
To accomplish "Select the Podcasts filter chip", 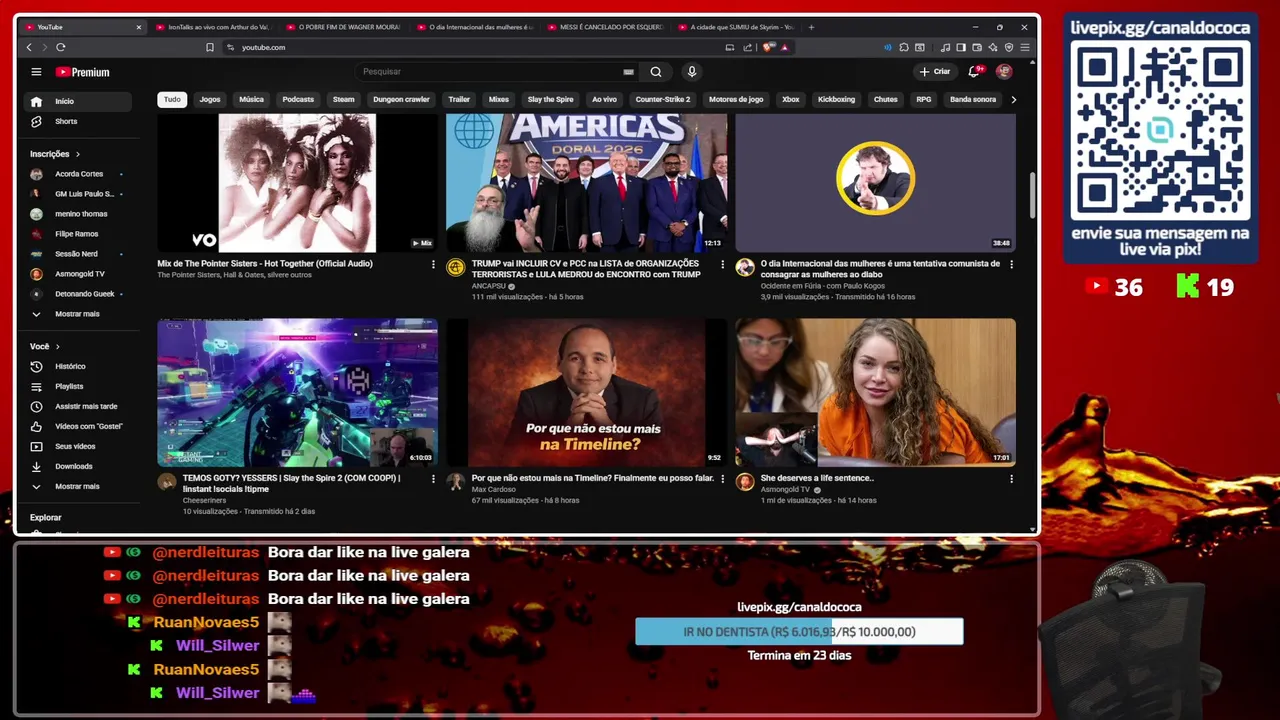I will coord(298,99).
